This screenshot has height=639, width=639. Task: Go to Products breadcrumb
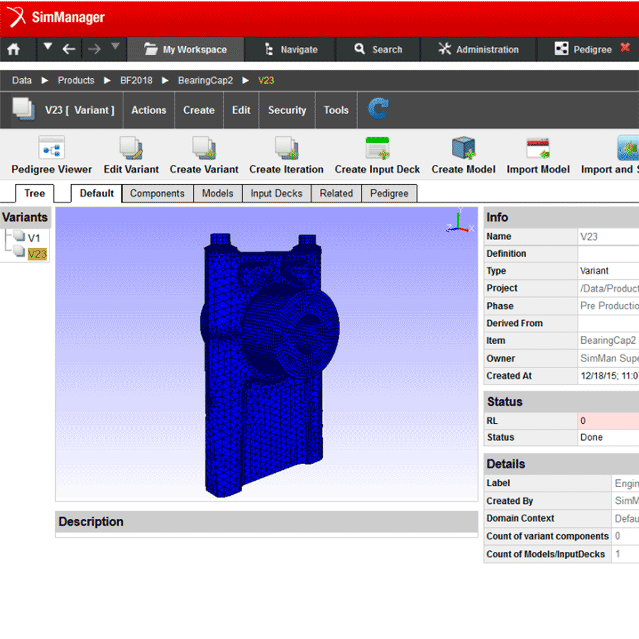click(x=76, y=80)
